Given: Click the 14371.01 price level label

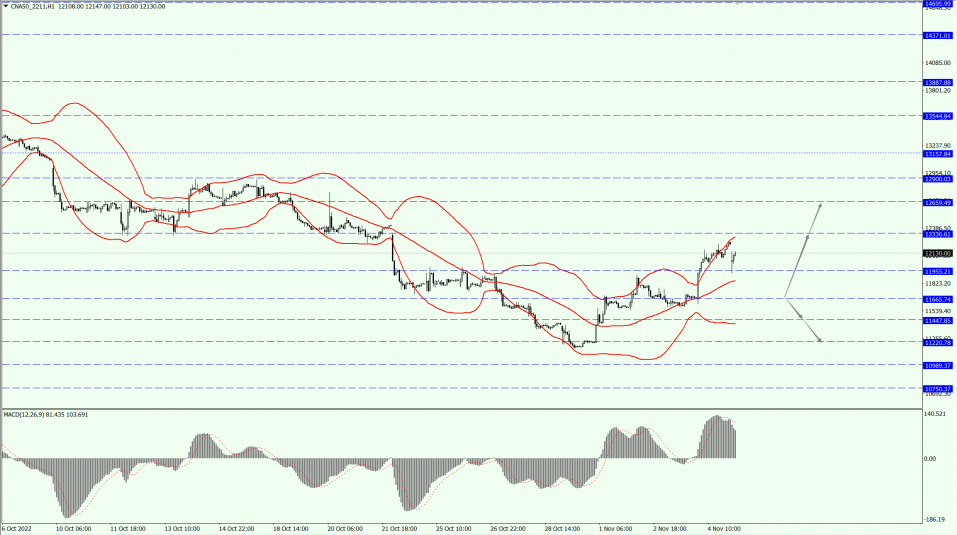Looking at the screenshot, I should (937, 35).
